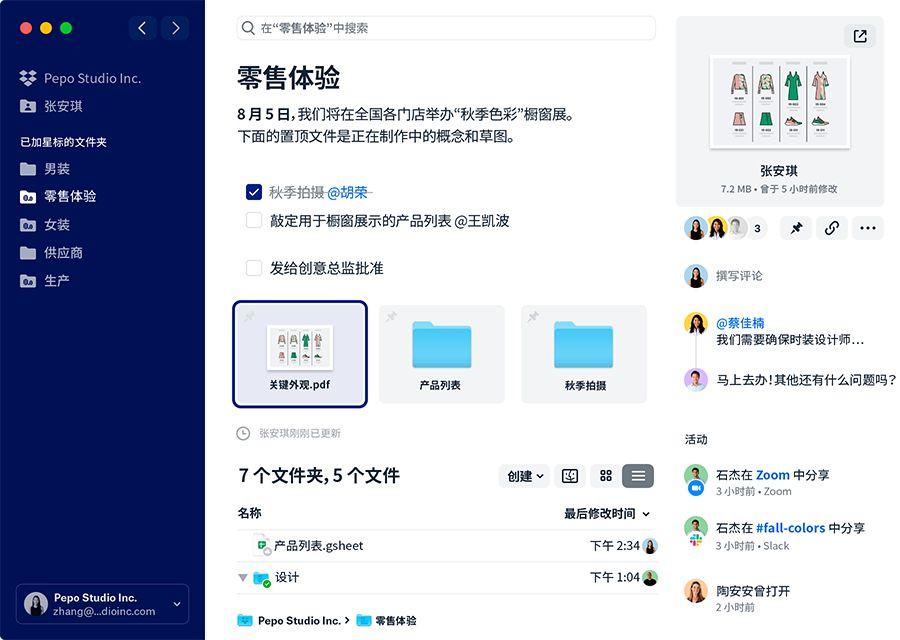
Task: Uncheck the 秋季拍摄 task
Action: tap(253, 192)
